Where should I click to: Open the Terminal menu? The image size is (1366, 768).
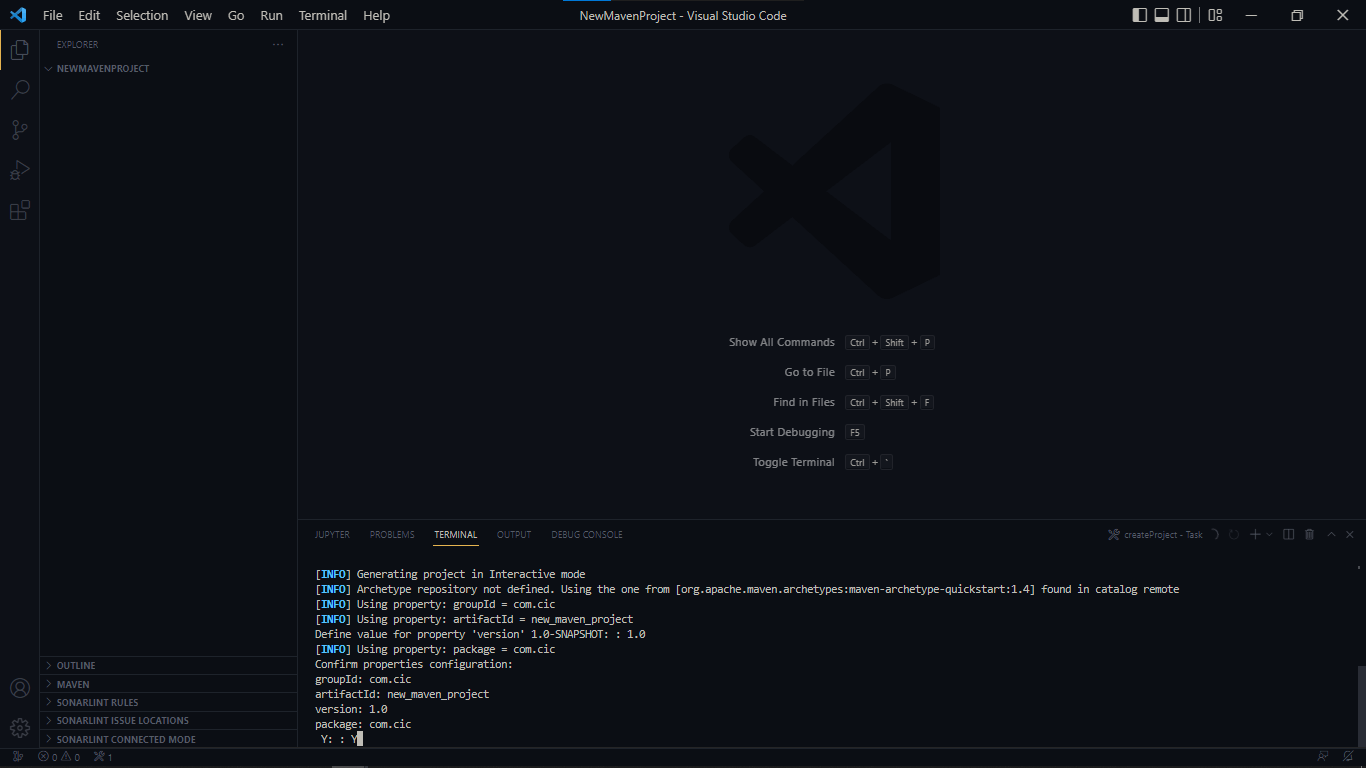click(323, 15)
